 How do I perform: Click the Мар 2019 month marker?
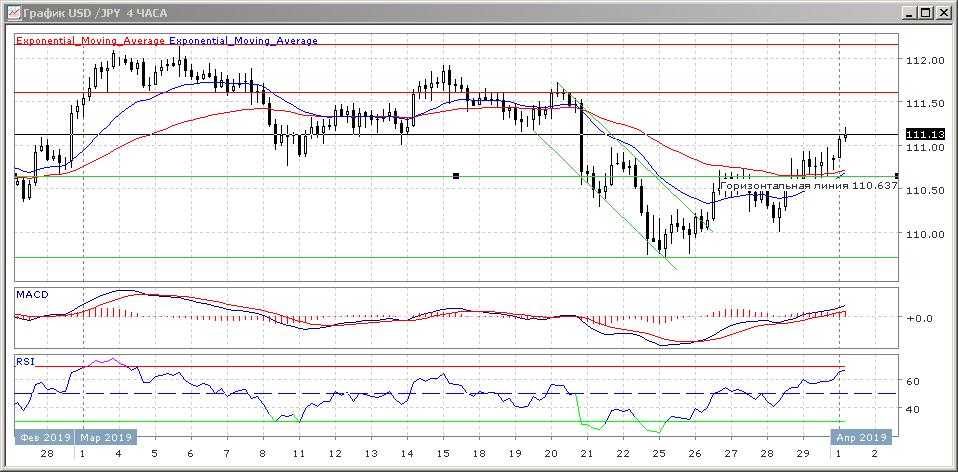106,437
